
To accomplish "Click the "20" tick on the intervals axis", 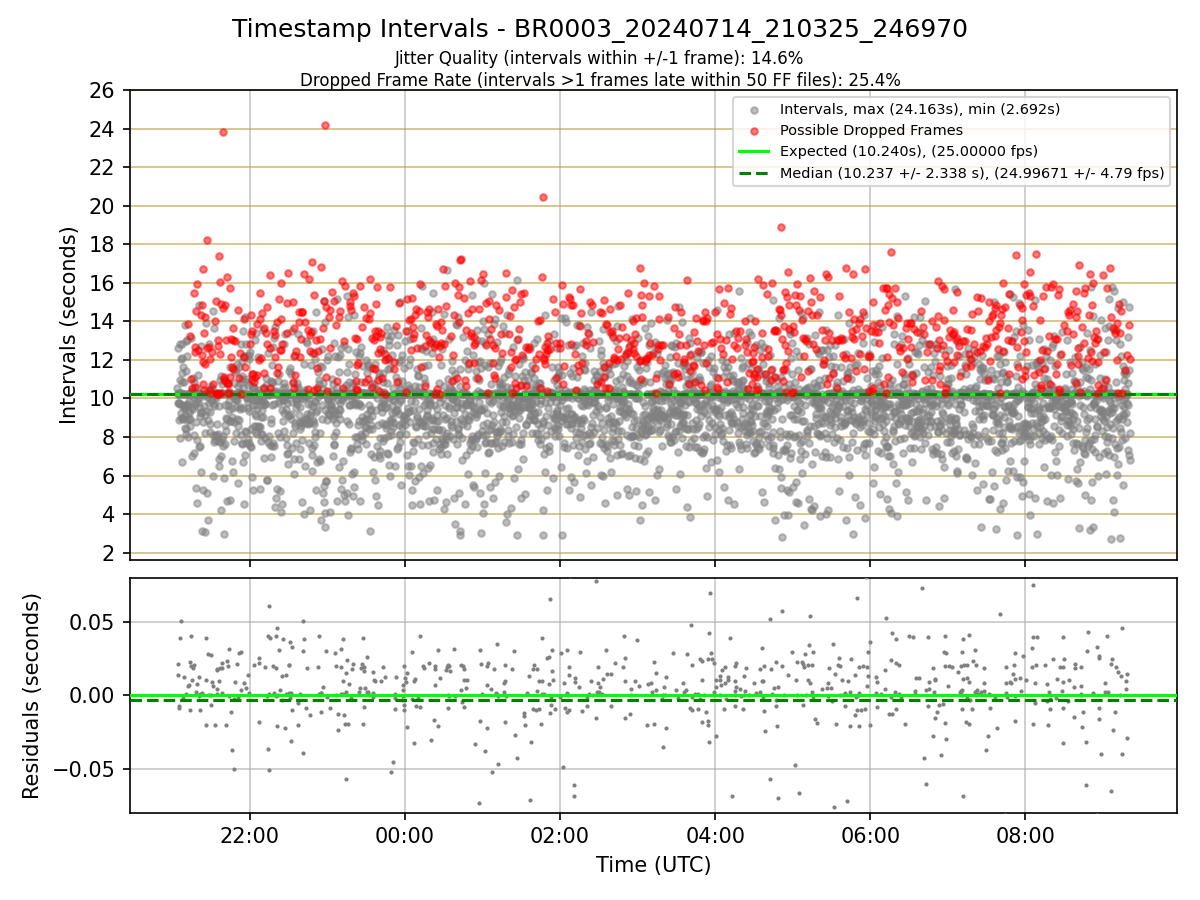I will (102, 207).
